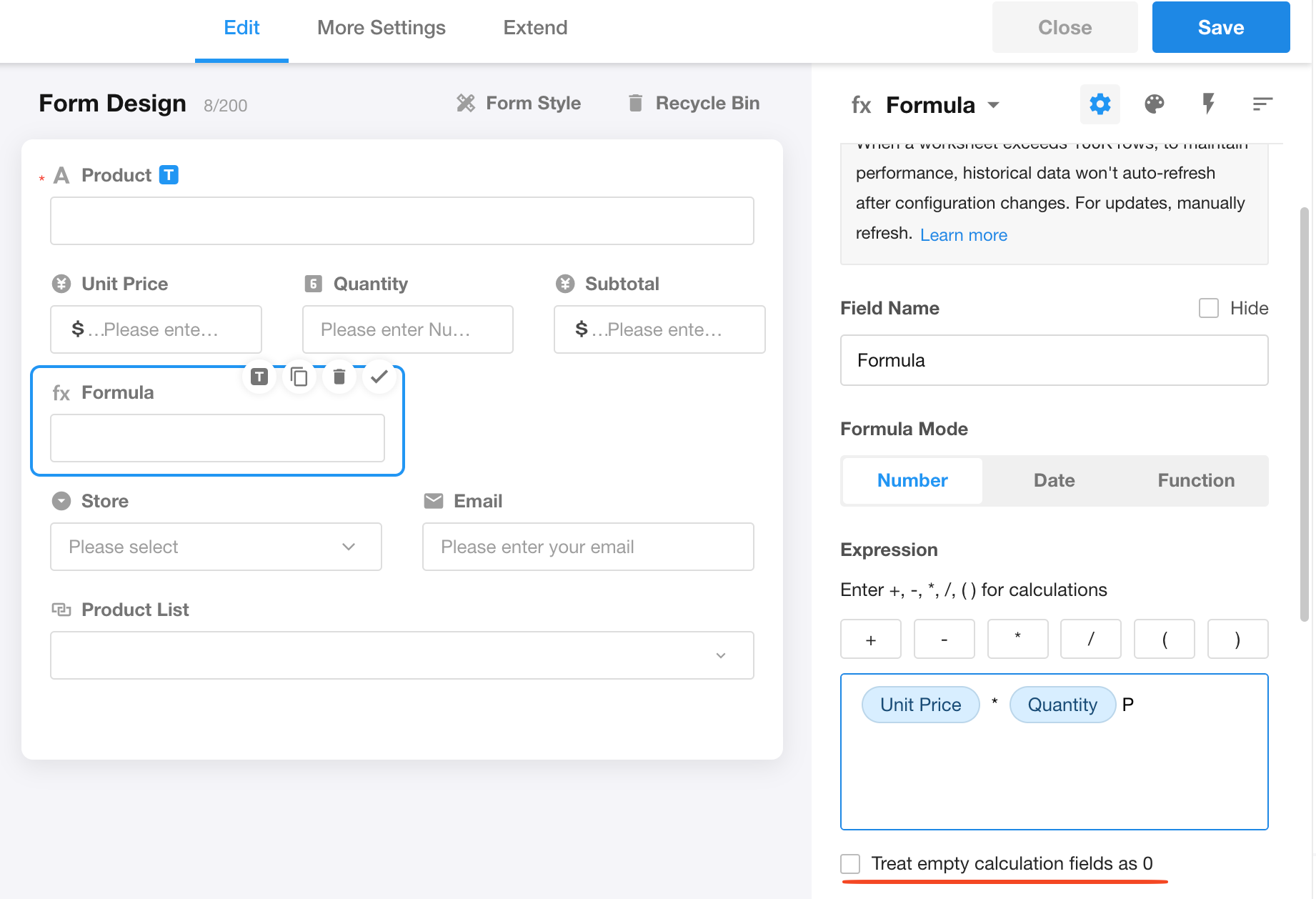The width and height of the screenshot is (1316, 899).
Task: Duplicate the Formula field with copy icon
Action: [x=299, y=377]
